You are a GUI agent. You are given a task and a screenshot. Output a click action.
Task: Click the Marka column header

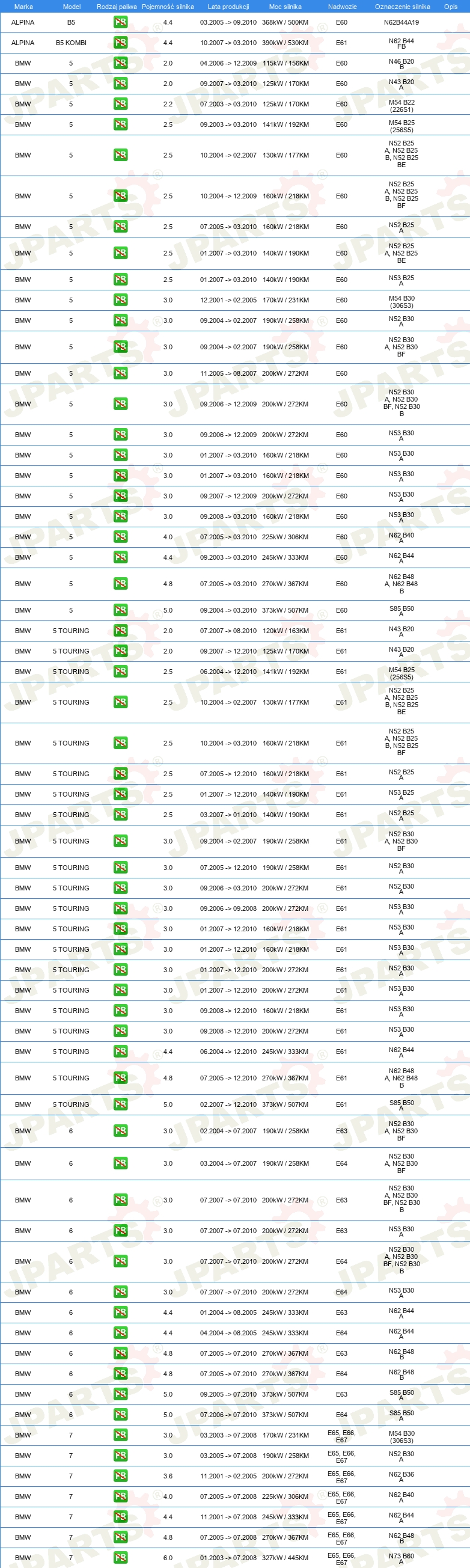tap(24, 7)
